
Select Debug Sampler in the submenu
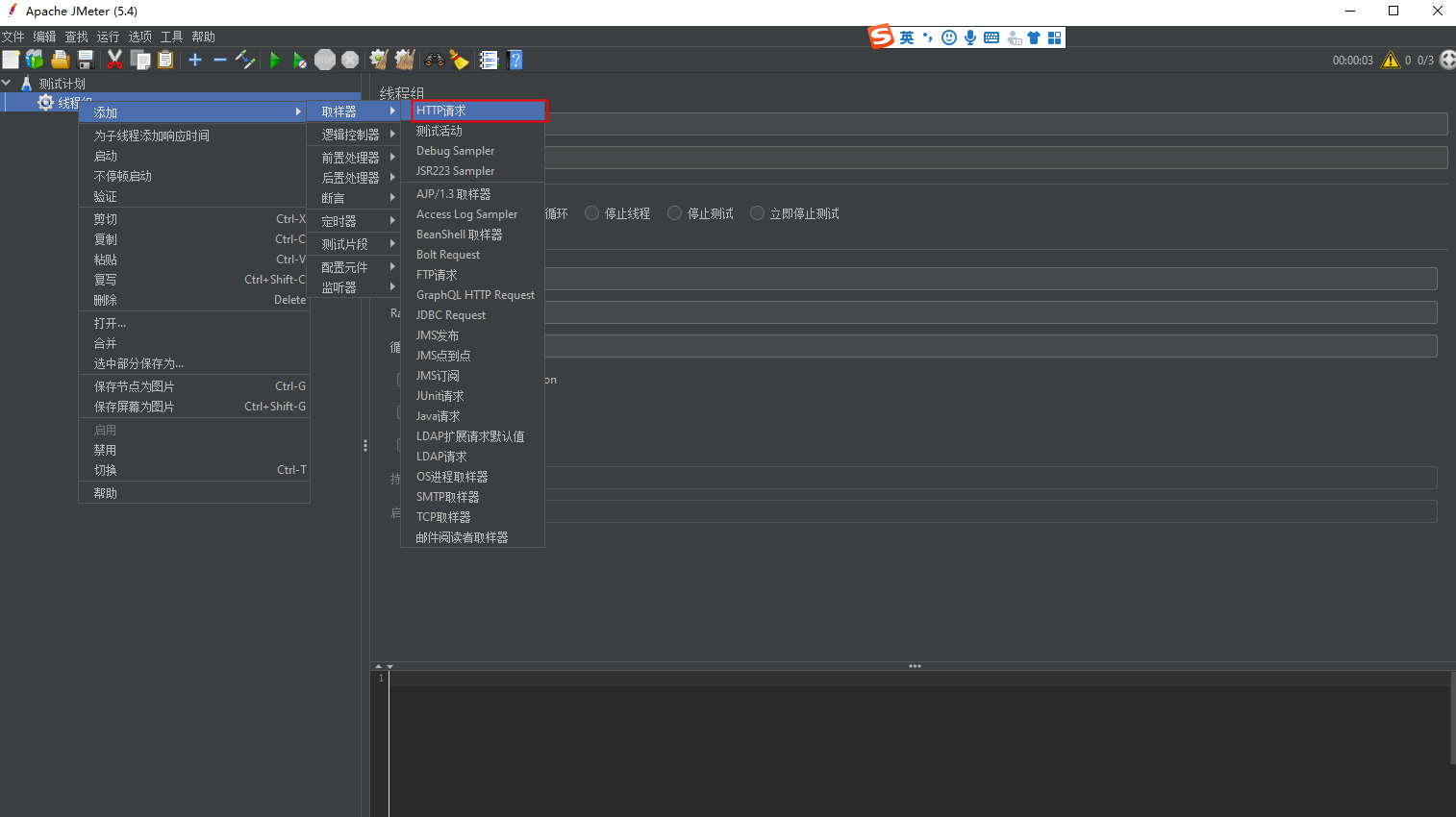472,151
